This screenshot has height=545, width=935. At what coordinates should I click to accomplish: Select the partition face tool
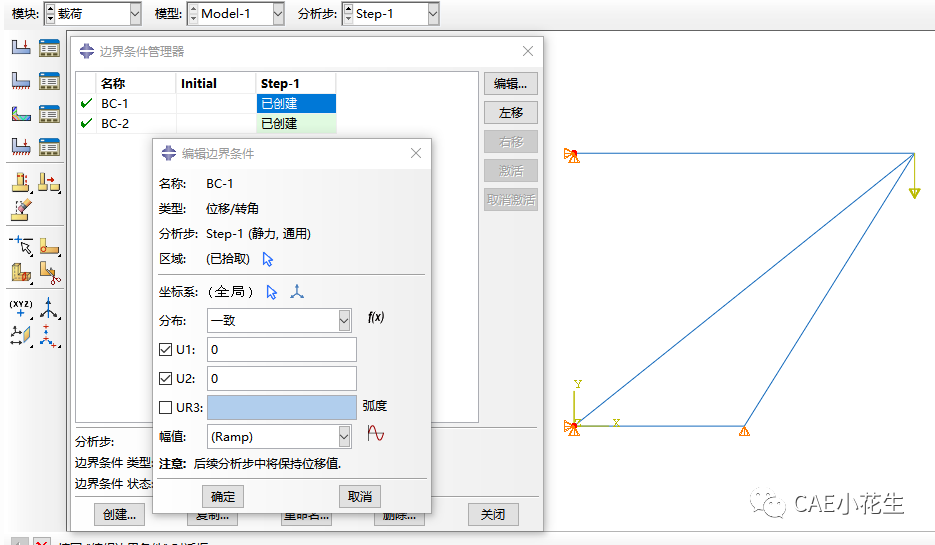pyautogui.click(x=49, y=245)
